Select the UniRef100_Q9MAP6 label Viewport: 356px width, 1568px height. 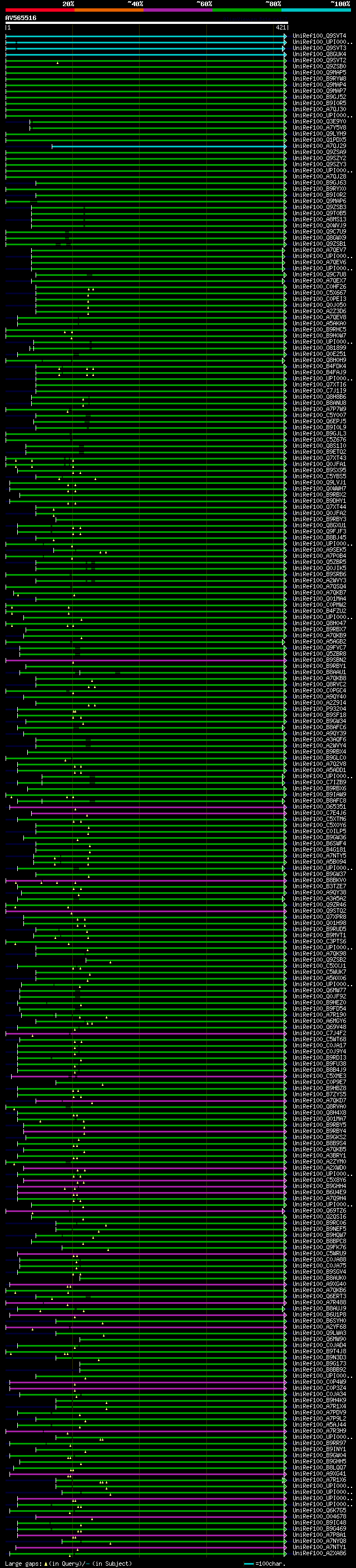click(319, 201)
